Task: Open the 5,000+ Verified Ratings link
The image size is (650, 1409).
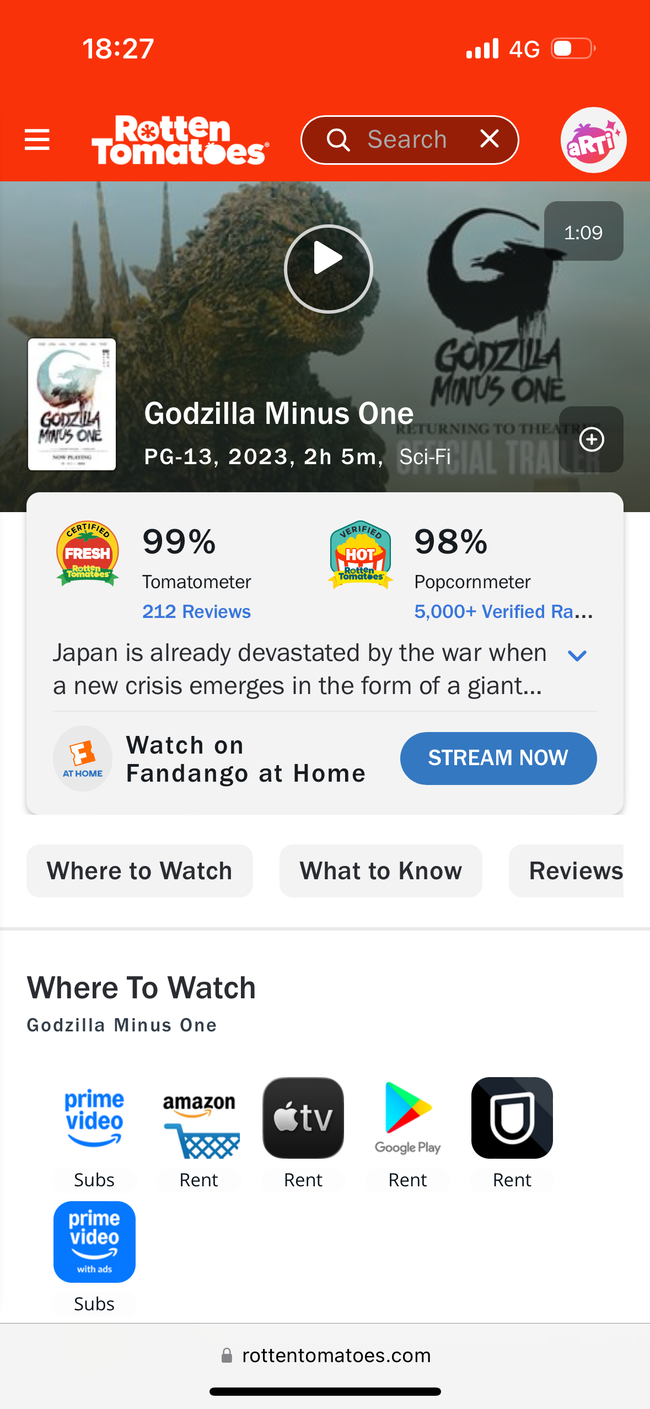Action: click(503, 611)
